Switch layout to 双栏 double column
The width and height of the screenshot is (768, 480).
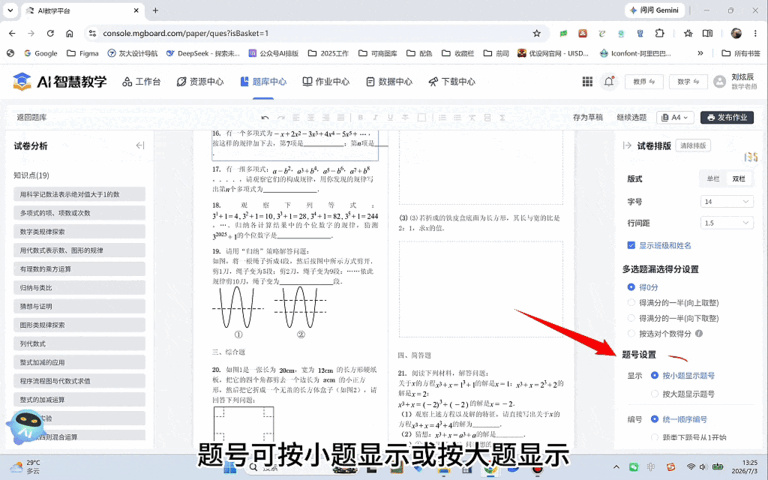coord(739,179)
